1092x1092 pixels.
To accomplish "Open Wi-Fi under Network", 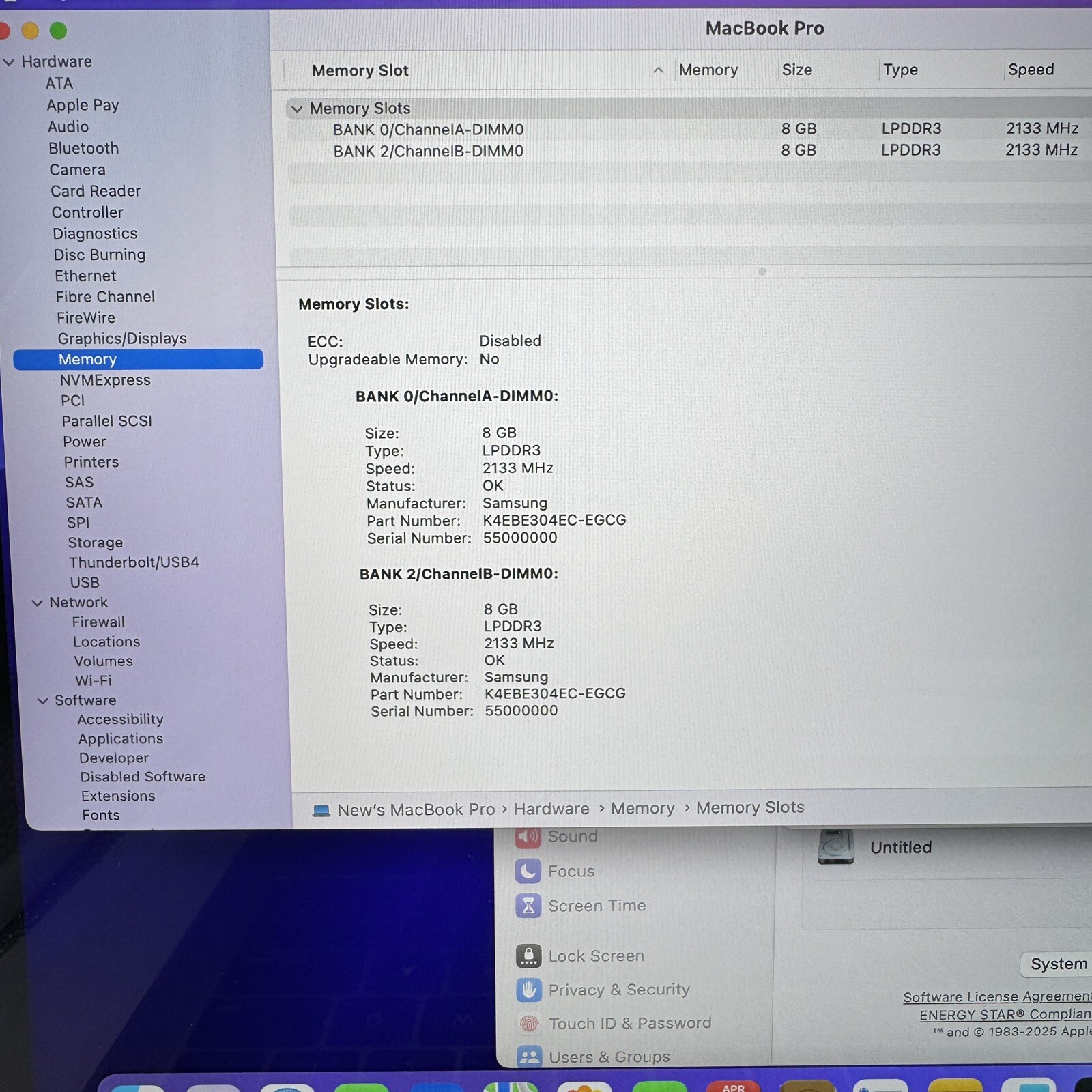I will click(94, 681).
